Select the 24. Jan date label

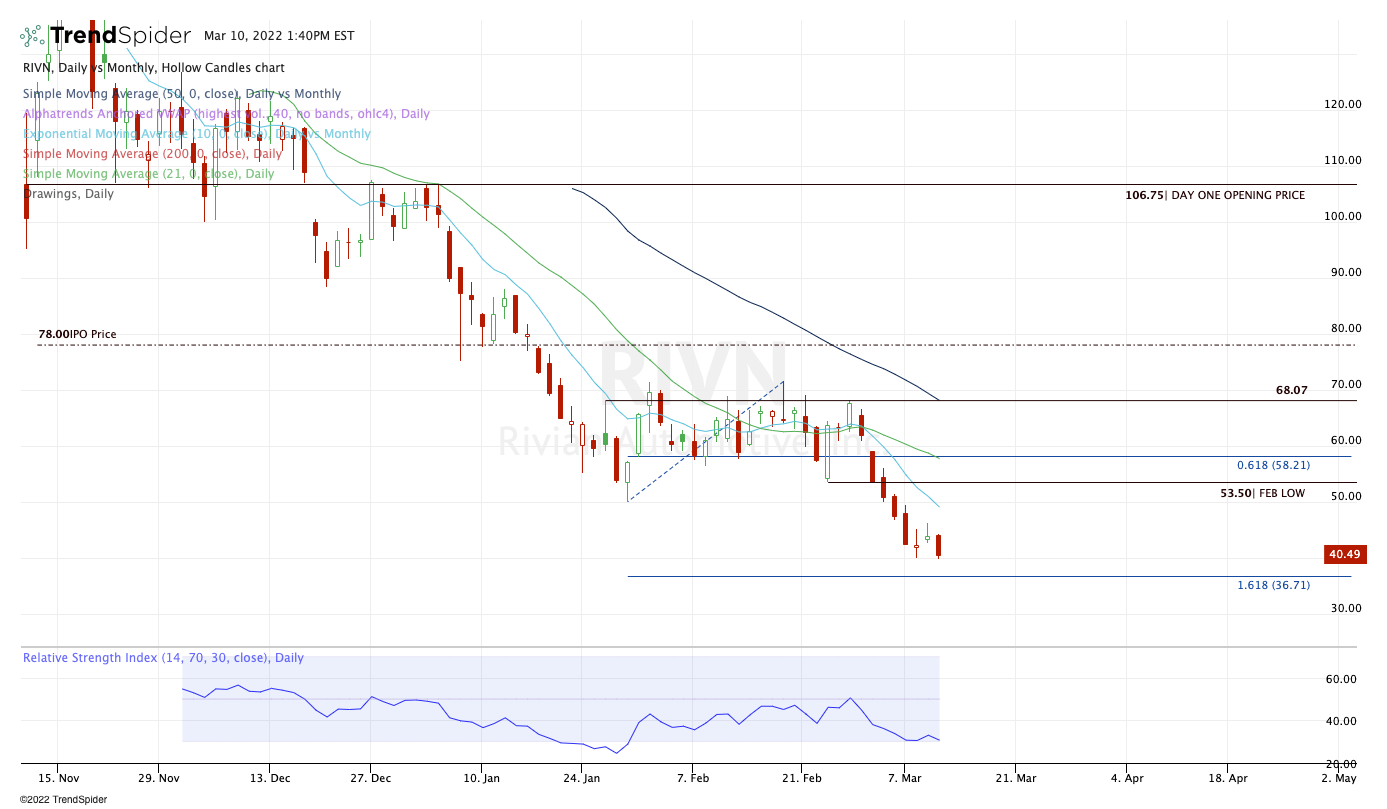coord(582,777)
